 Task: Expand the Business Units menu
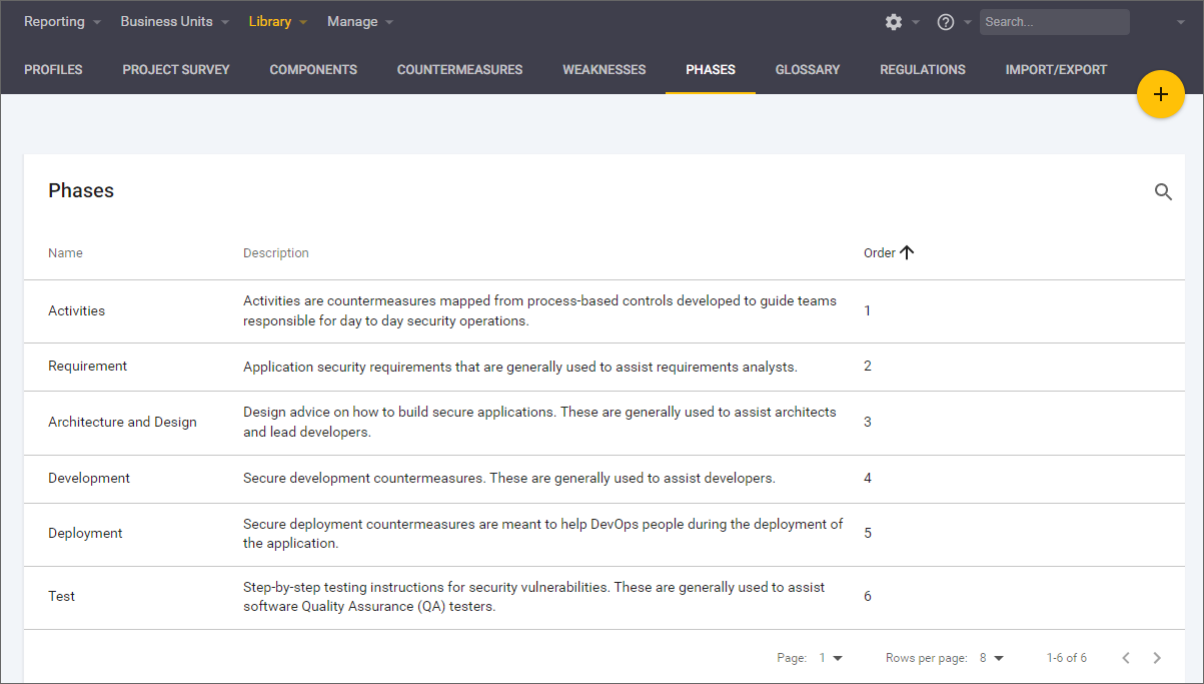174,22
